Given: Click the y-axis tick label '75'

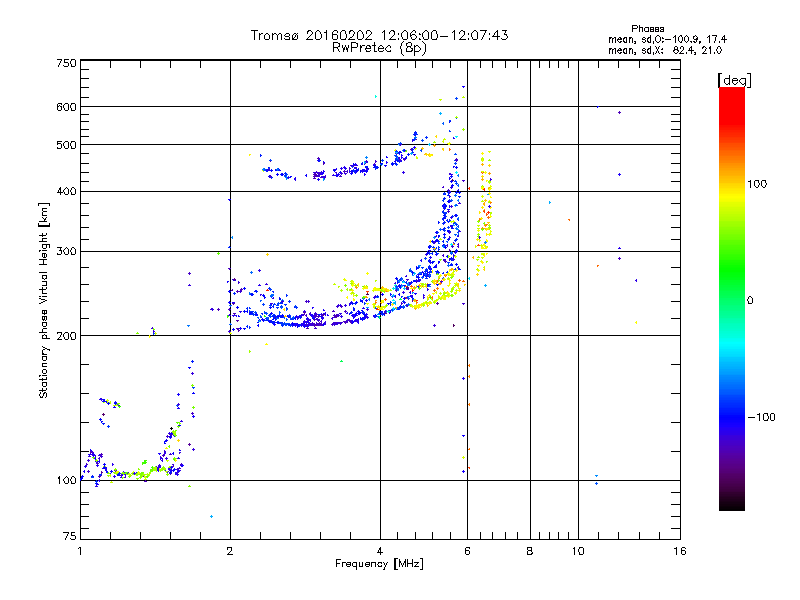Looking at the screenshot, I should coord(70,536).
